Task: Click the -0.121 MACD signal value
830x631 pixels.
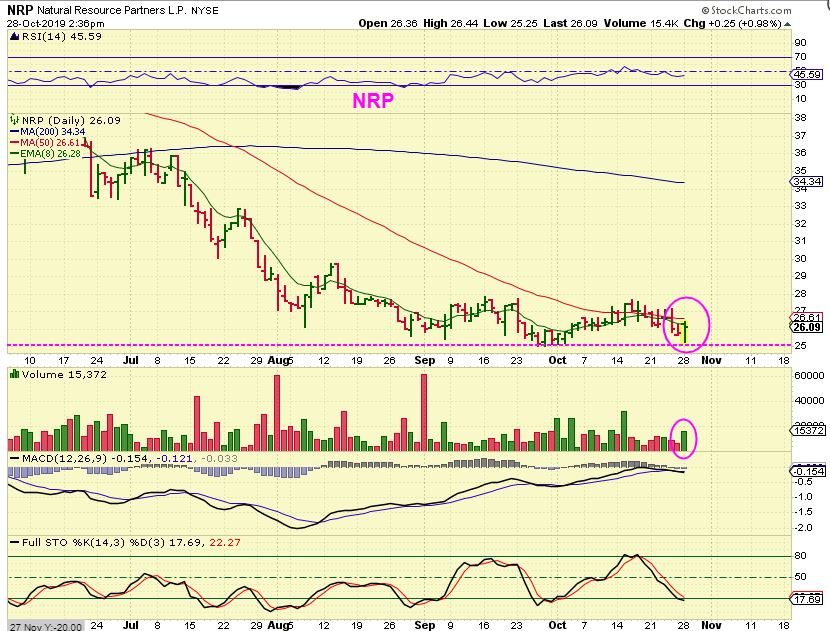Action: [174, 458]
